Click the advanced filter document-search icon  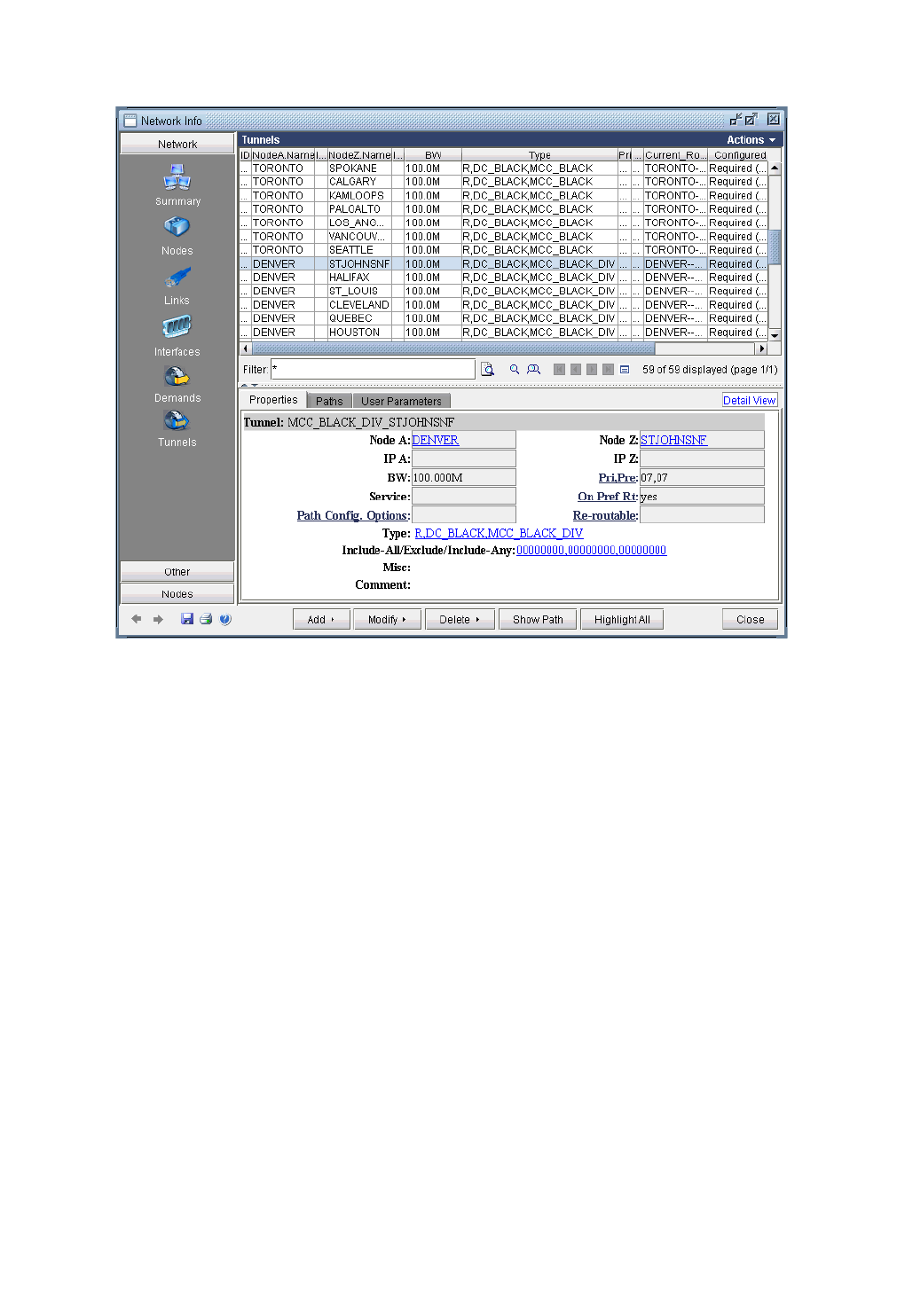(x=487, y=369)
